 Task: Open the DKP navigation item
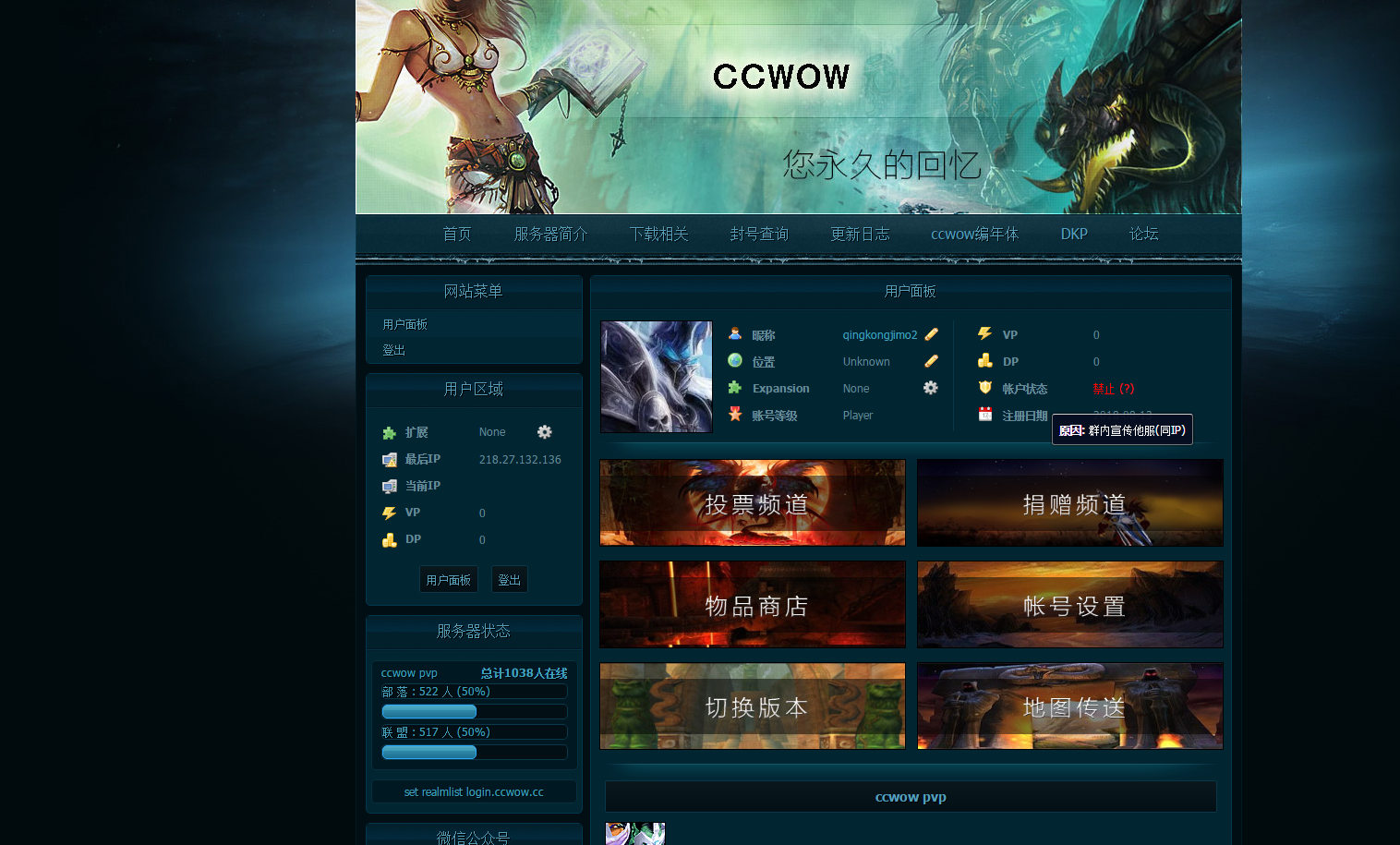[1073, 234]
